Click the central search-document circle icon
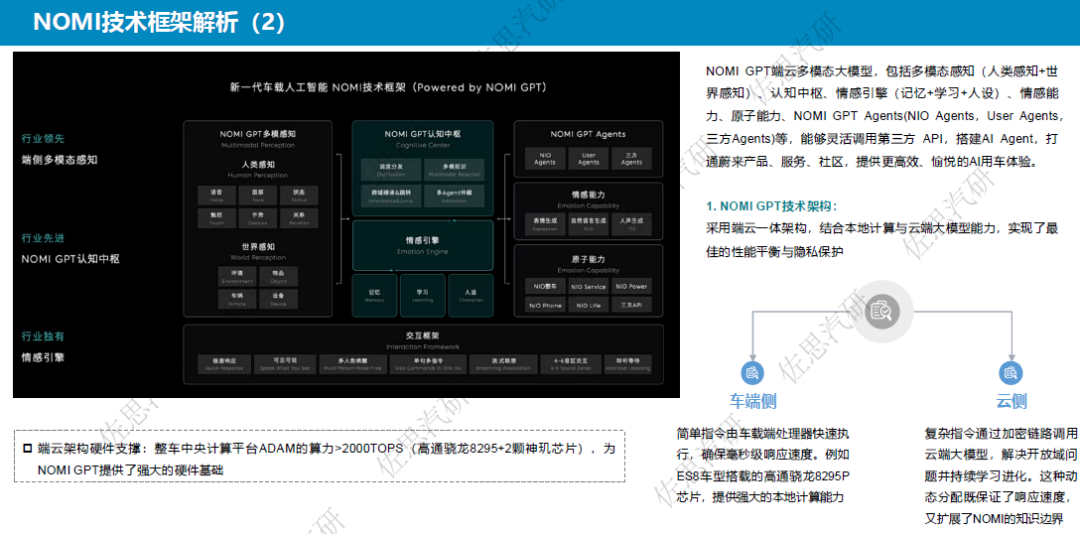Image resolution: width=1080 pixels, height=534 pixels. [x=884, y=312]
